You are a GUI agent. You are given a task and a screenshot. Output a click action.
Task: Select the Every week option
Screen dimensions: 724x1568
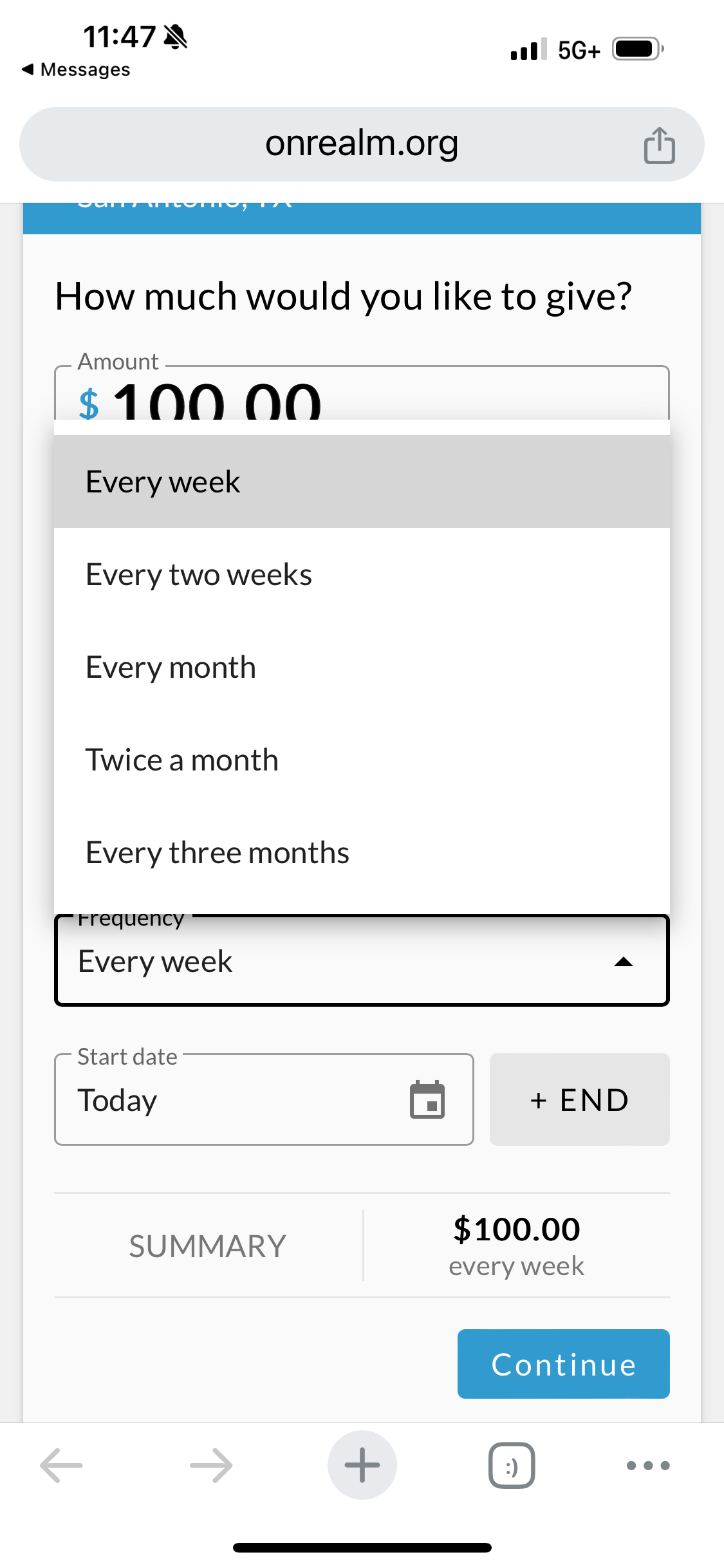[362, 481]
